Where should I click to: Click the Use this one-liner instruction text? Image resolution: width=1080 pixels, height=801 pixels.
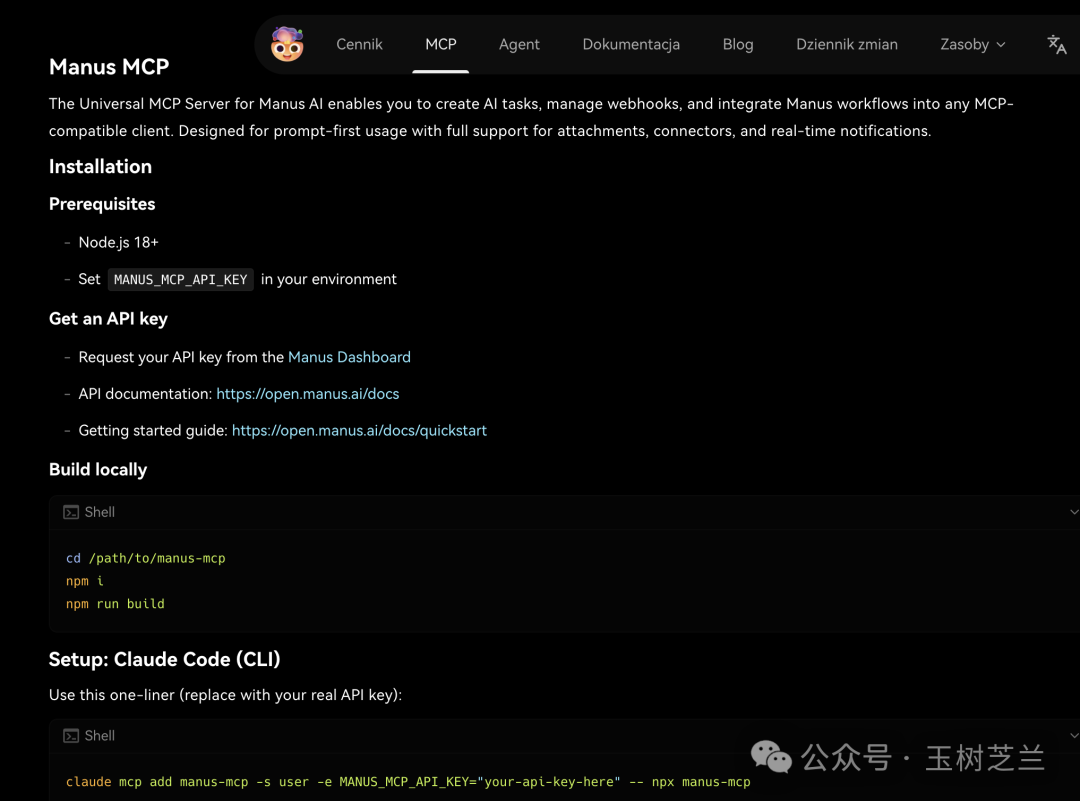click(x=225, y=695)
